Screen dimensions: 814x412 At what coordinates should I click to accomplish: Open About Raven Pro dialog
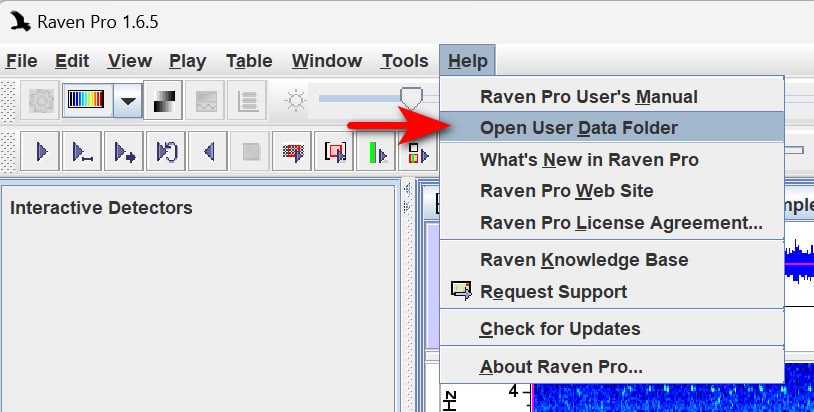click(612, 367)
